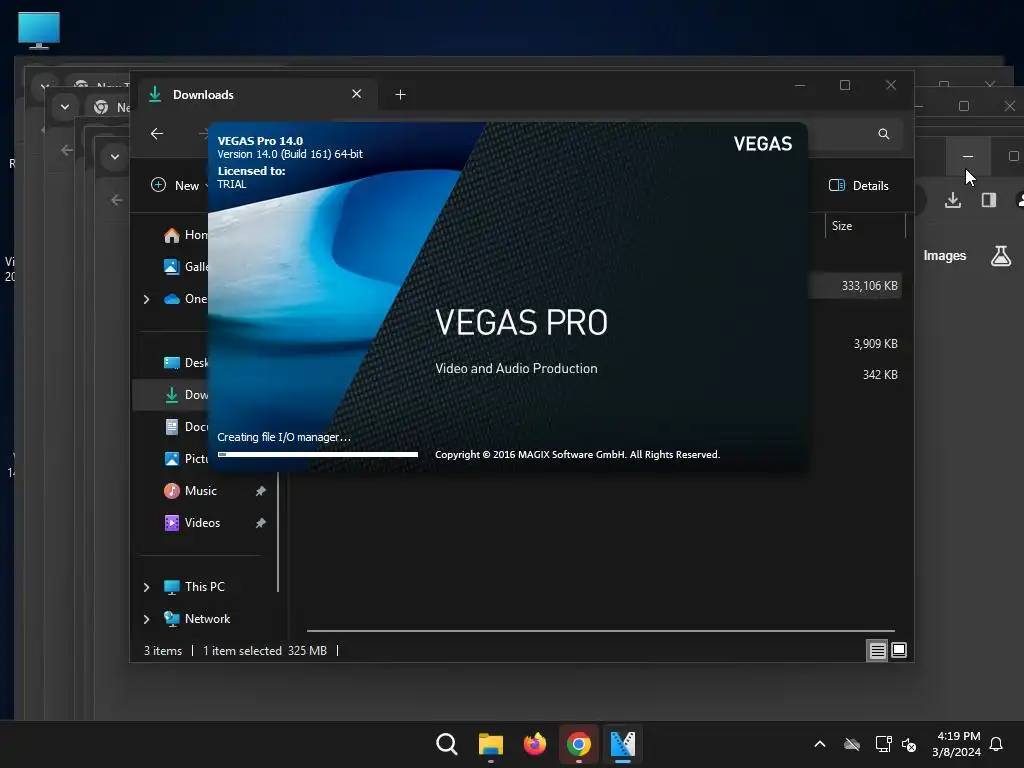Select Downloads in the navigation pane

pyautogui.click(x=171, y=394)
